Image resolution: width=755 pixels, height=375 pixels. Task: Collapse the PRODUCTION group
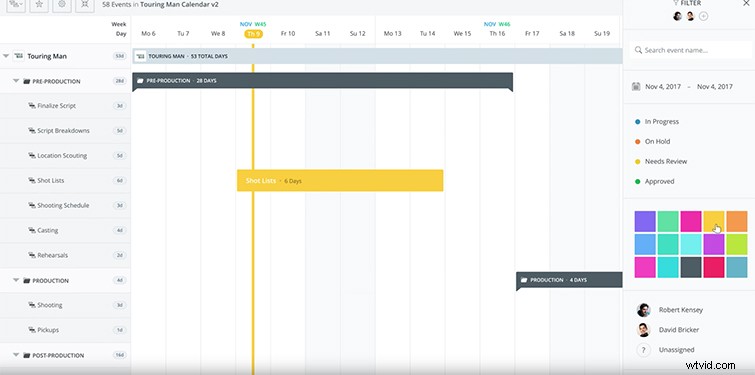(16, 280)
